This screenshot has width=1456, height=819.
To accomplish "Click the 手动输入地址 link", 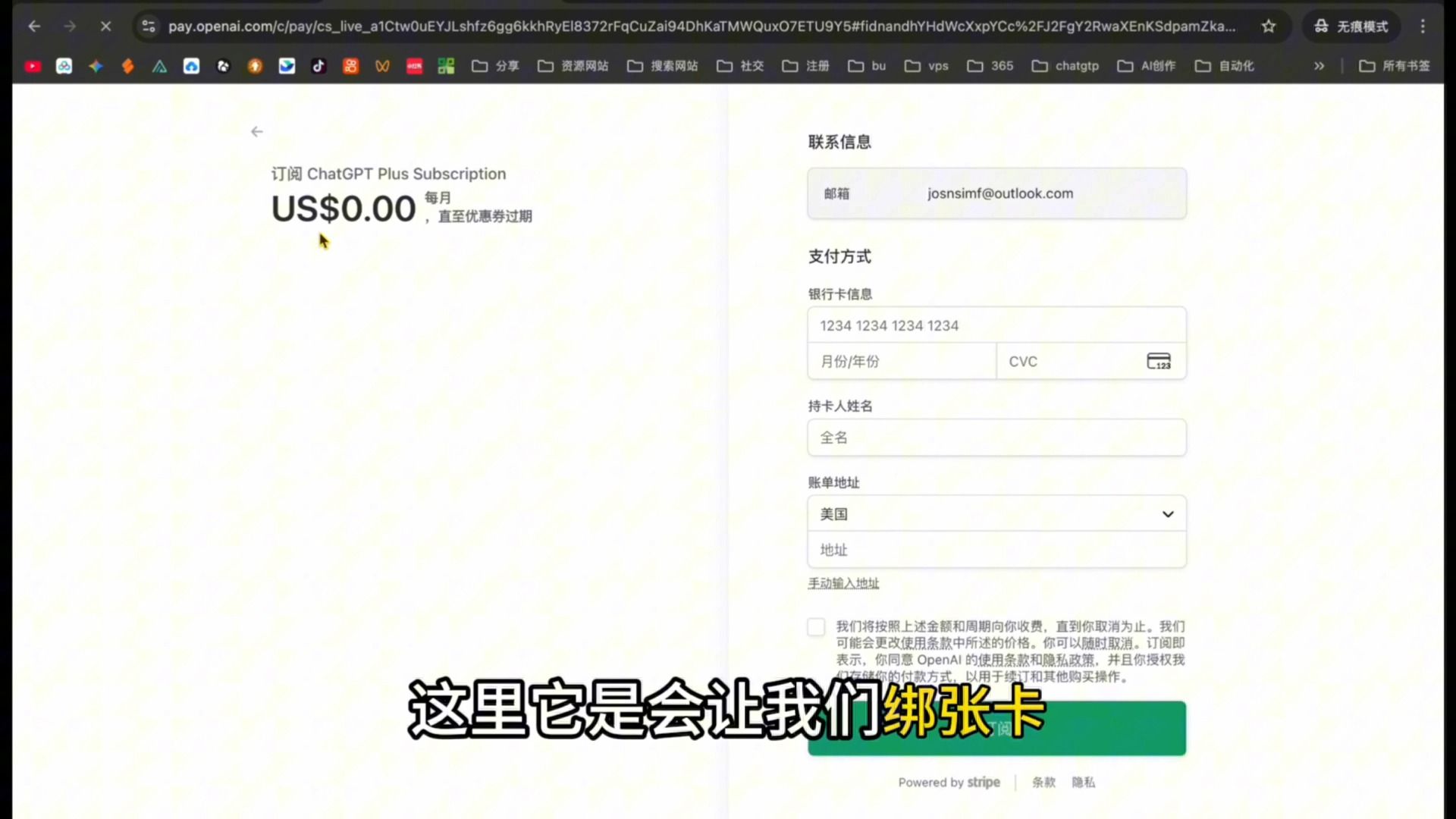I will 843,583.
